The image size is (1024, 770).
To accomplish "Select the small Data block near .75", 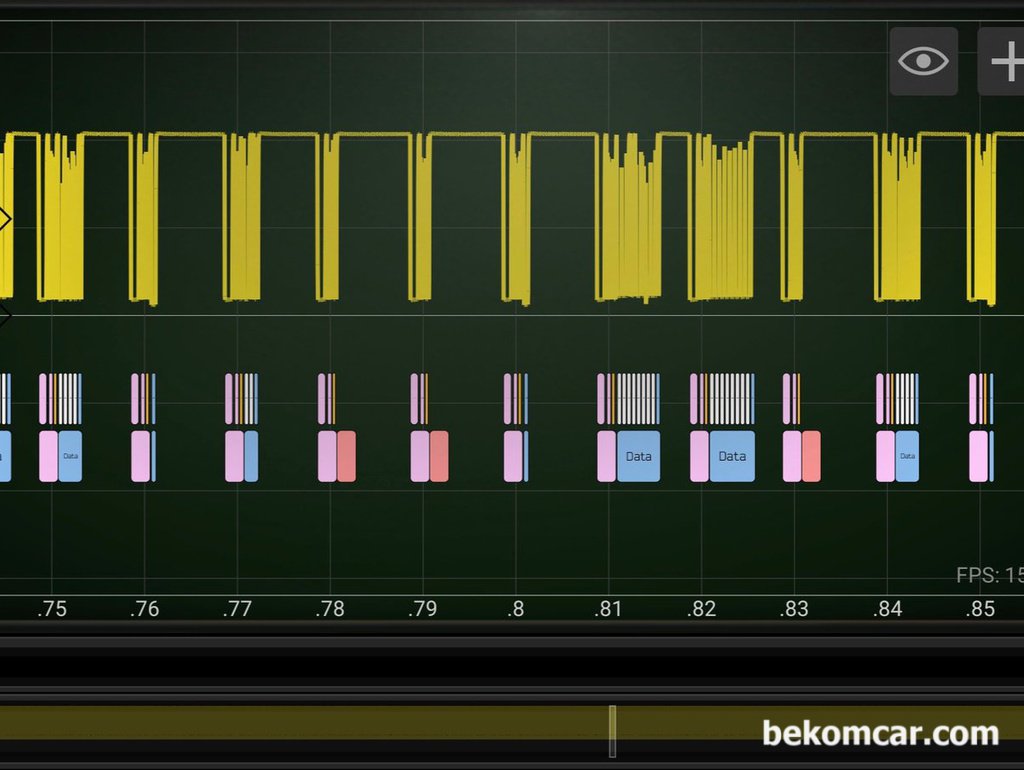I will [71, 457].
